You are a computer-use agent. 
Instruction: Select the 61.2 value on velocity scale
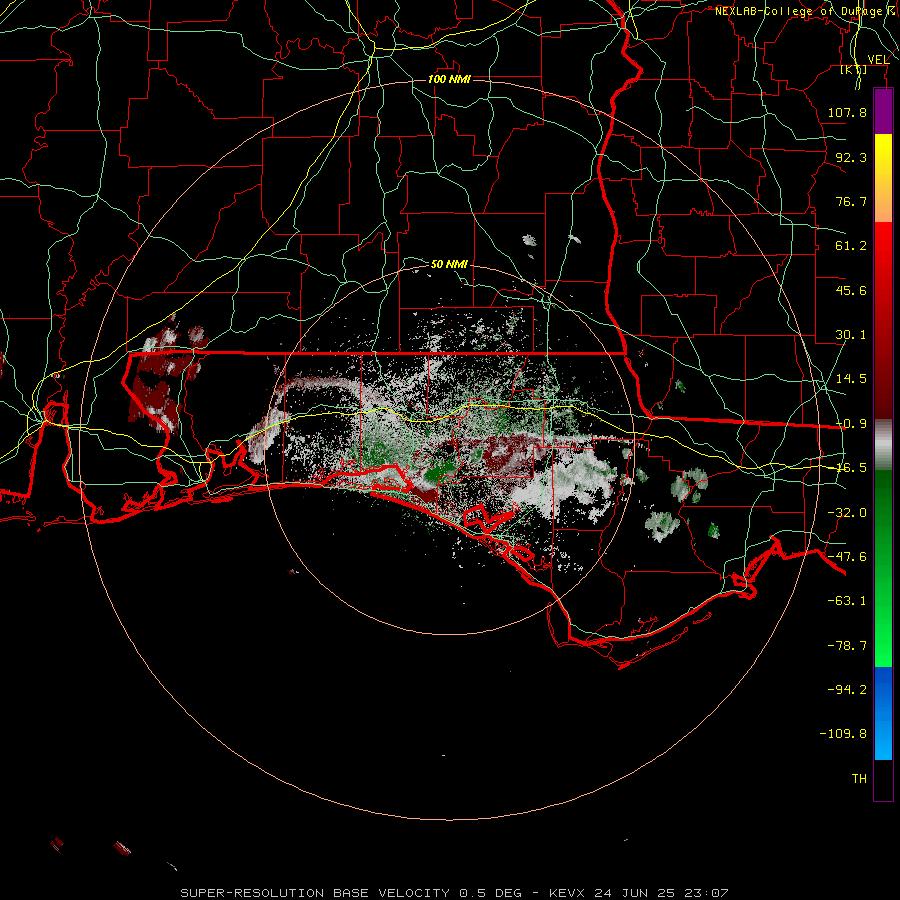851,246
